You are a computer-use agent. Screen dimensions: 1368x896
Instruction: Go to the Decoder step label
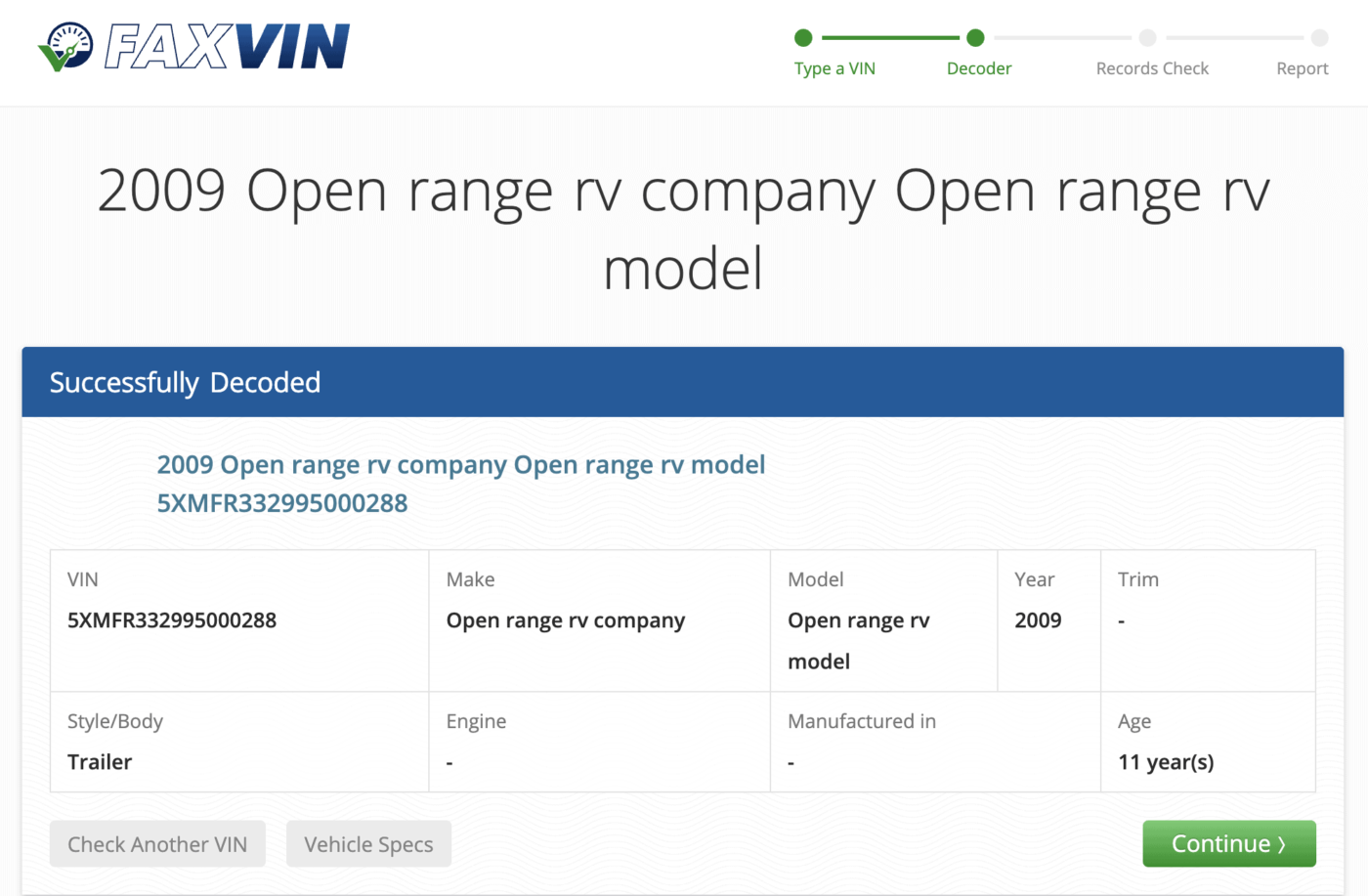point(979,68)
